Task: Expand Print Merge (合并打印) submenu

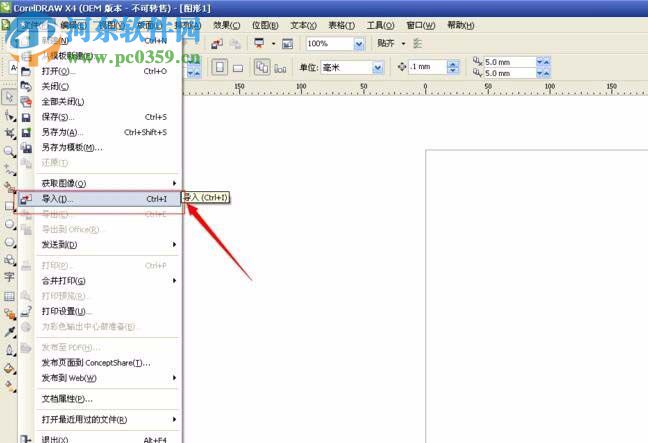Action: point(99,281)
